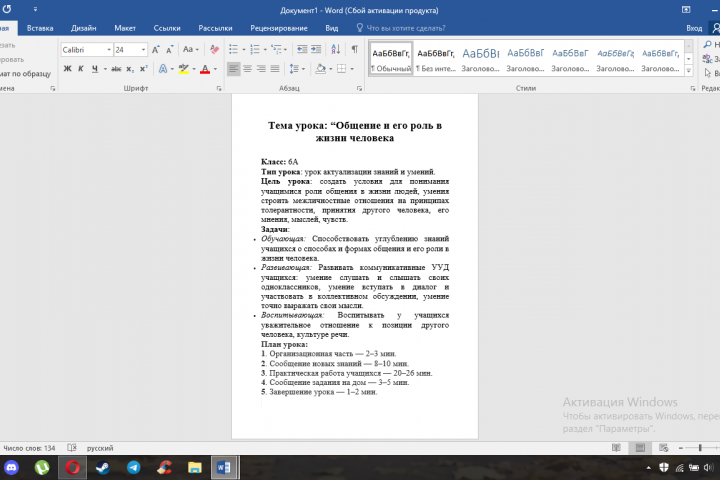Align text to the left
The width and height of the screenshot is (720, 480).
tap(233, 69)
